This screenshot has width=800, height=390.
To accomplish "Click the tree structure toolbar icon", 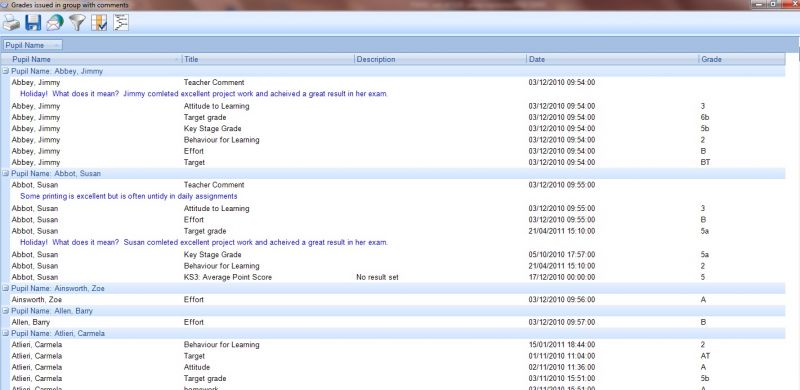I will tap(121, 22).
